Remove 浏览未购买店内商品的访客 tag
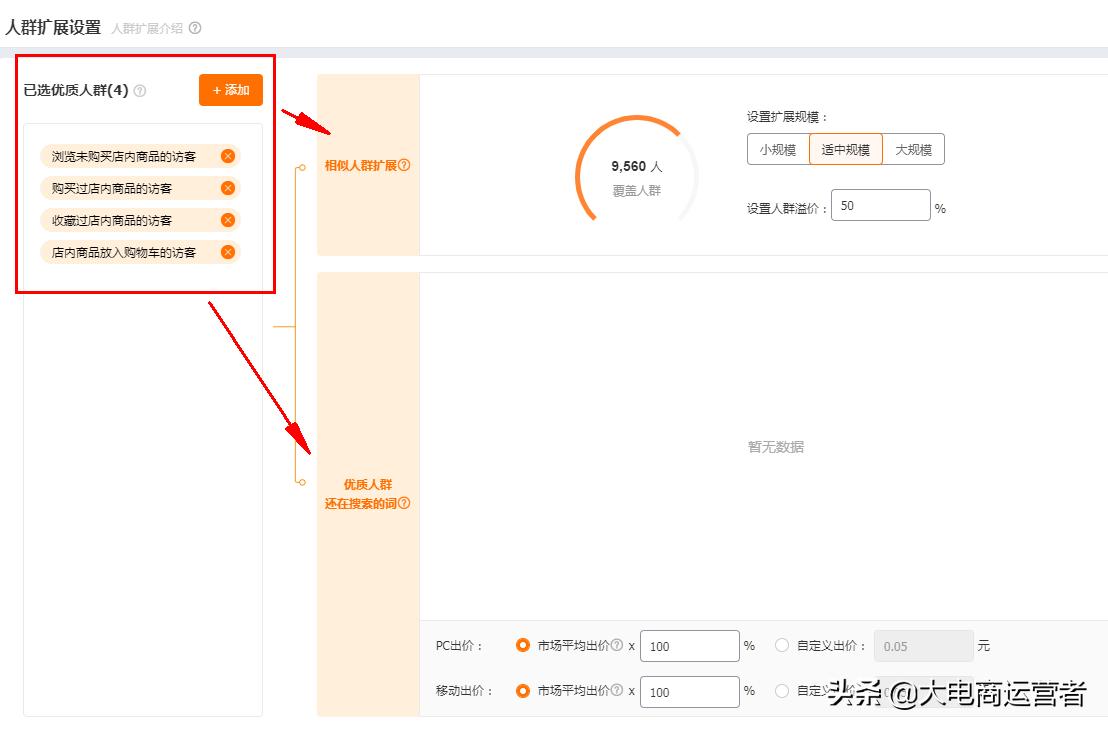1108x729 pixels. click(228, 156)
